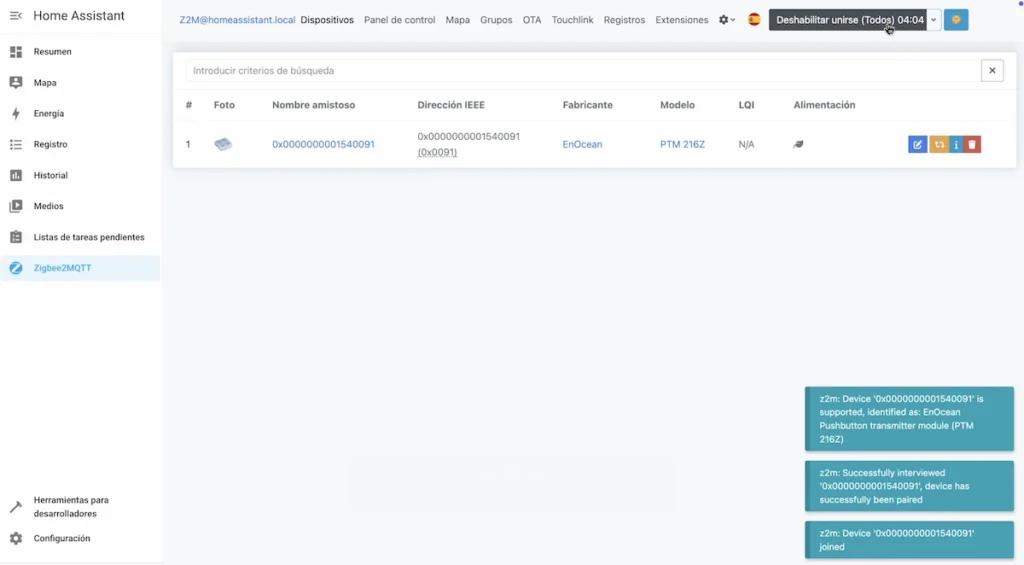Screen dimensions: 1024x565
Task: Click the blue rename device icon
Action: click(x=917, y=145)
